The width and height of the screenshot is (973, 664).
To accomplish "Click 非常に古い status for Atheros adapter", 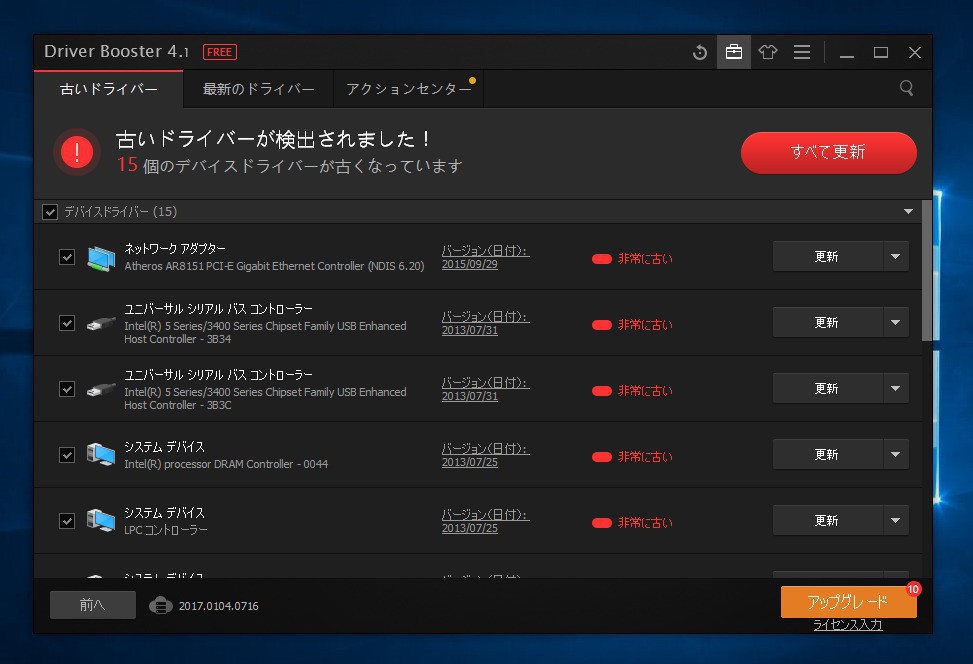I will coord(632,259).
